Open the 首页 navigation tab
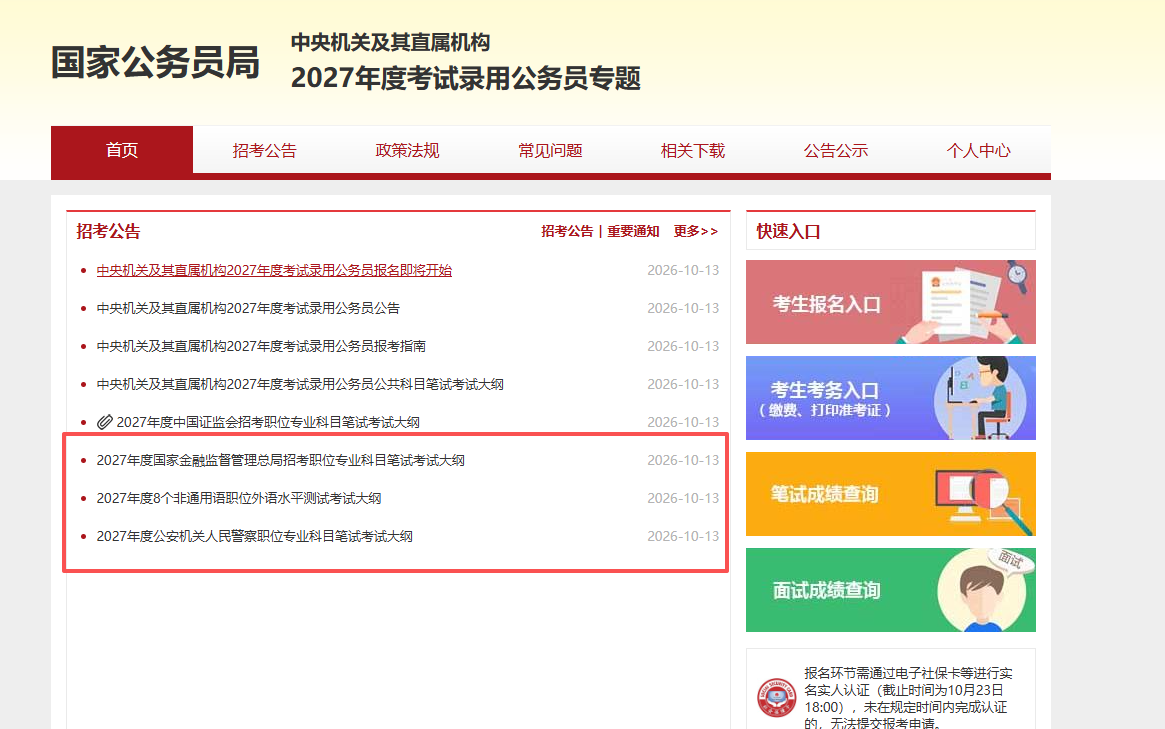 122,150
